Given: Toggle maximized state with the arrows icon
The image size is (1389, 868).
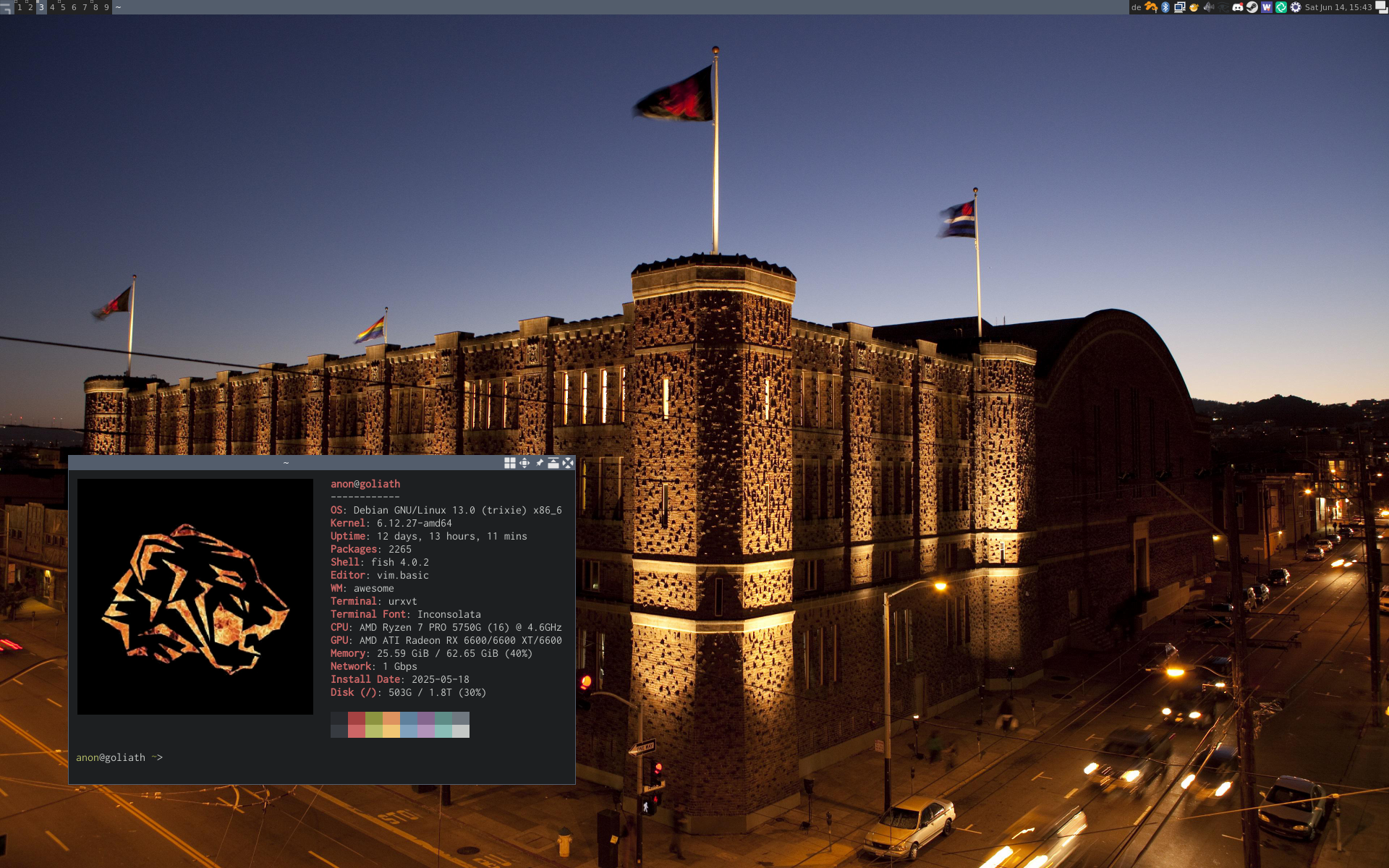Looking at the screenshot, I should click(x=524, y=463).
